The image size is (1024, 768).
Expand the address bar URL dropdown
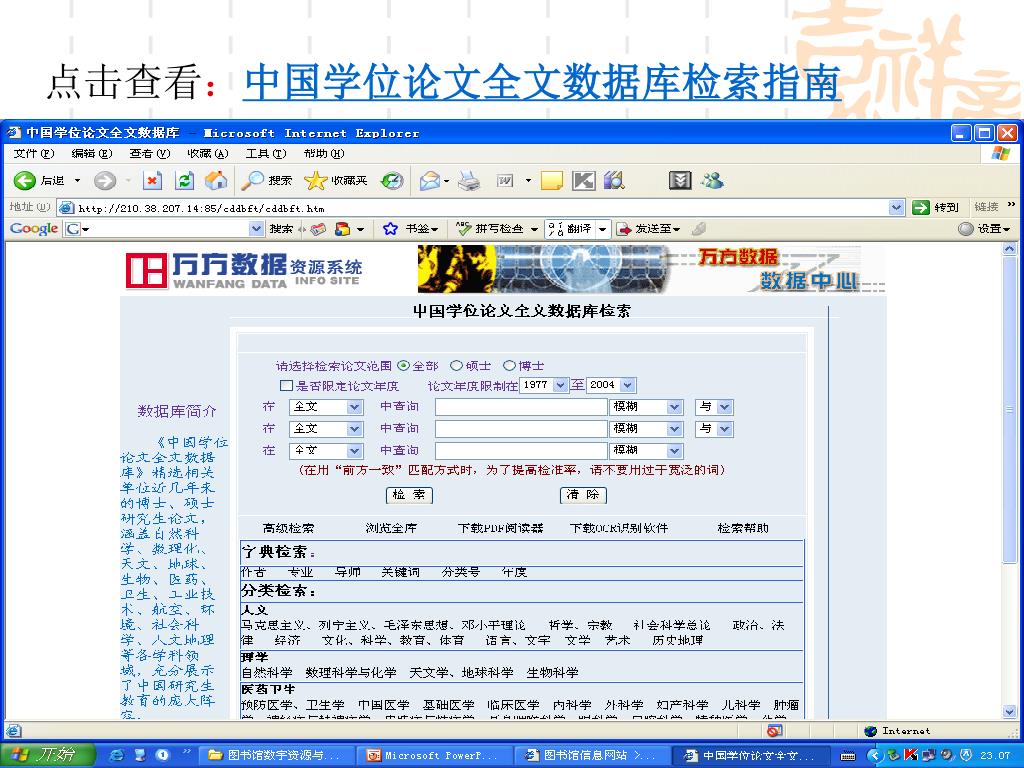[x=897, y=208]
